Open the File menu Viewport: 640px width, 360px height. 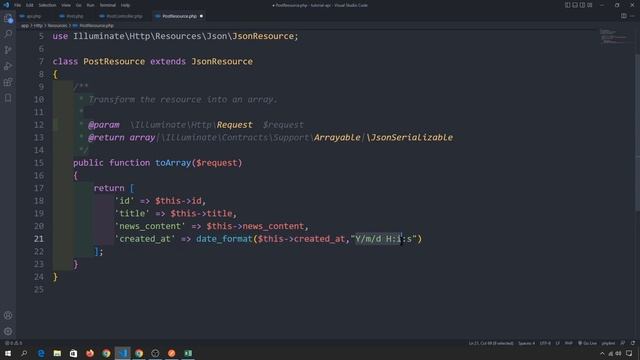(18, 5)
